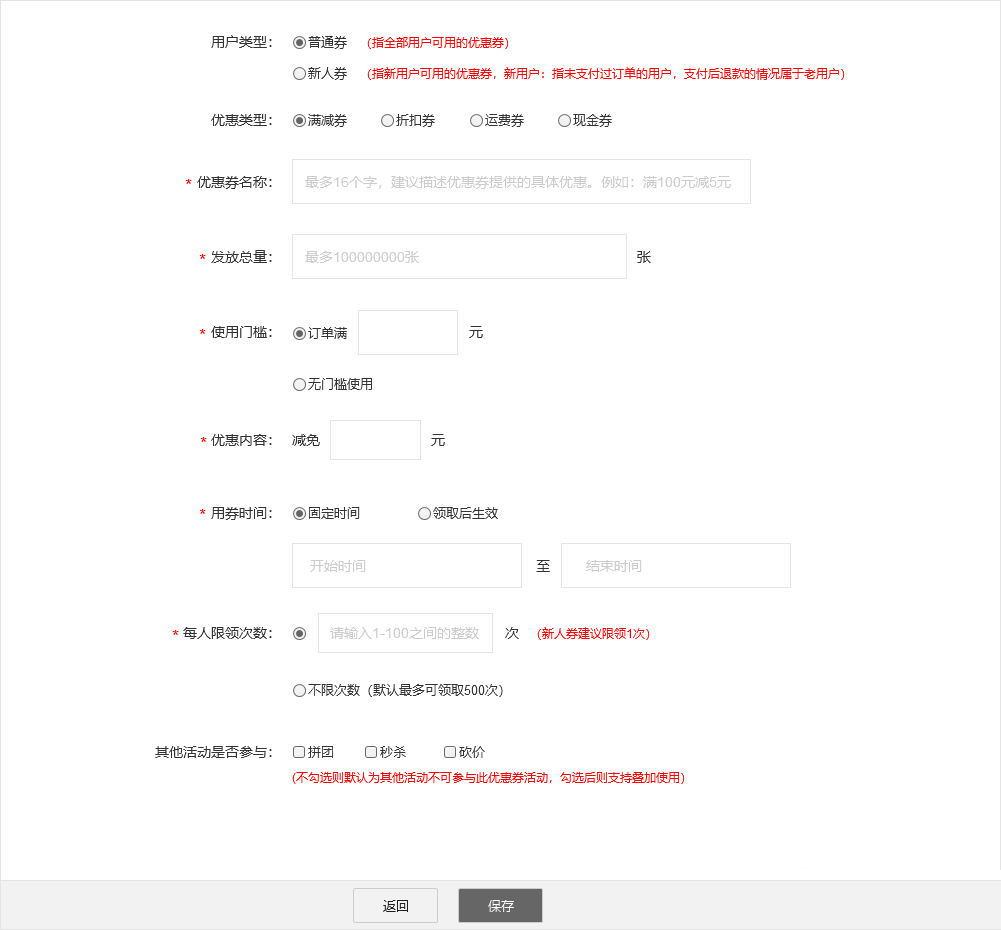
Task: Click the 每人限领次数 label
Action: pos(227,633)
